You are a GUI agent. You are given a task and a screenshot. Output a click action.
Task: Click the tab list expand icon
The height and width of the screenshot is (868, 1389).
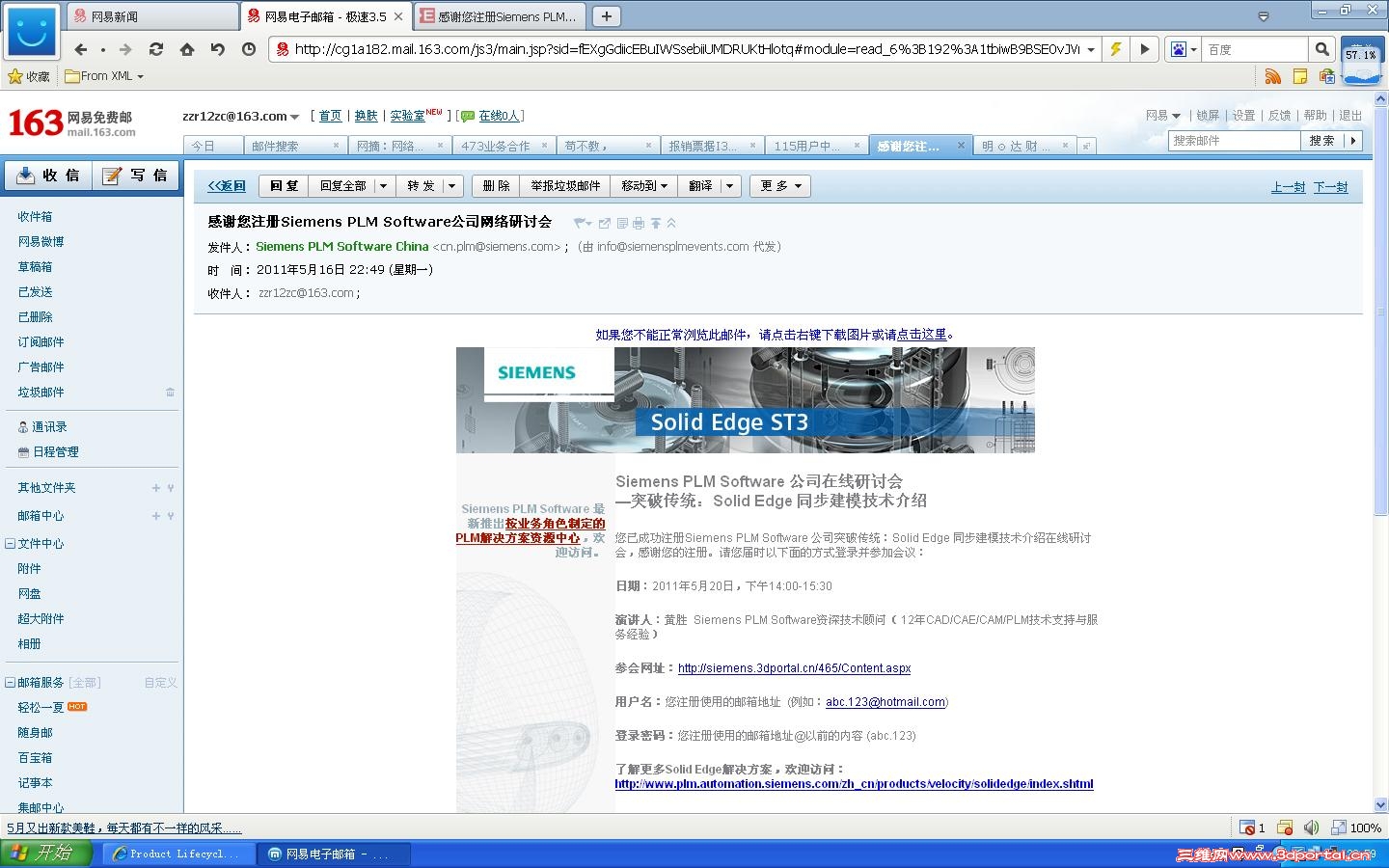point(1086,146)
